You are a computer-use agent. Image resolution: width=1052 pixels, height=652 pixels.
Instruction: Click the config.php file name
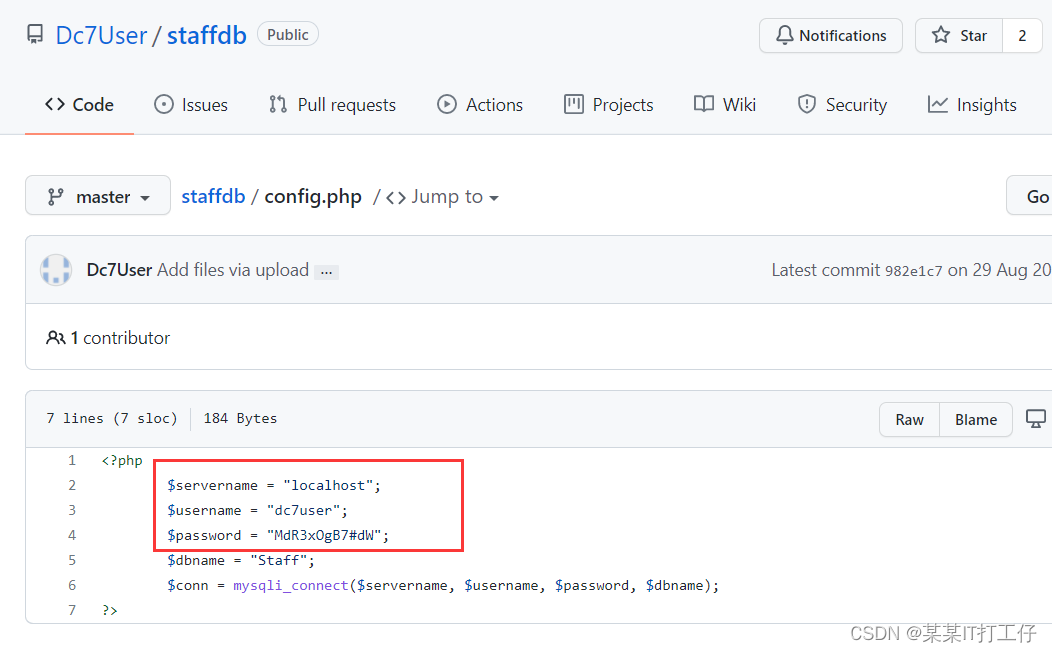click(x=313, y=197)
